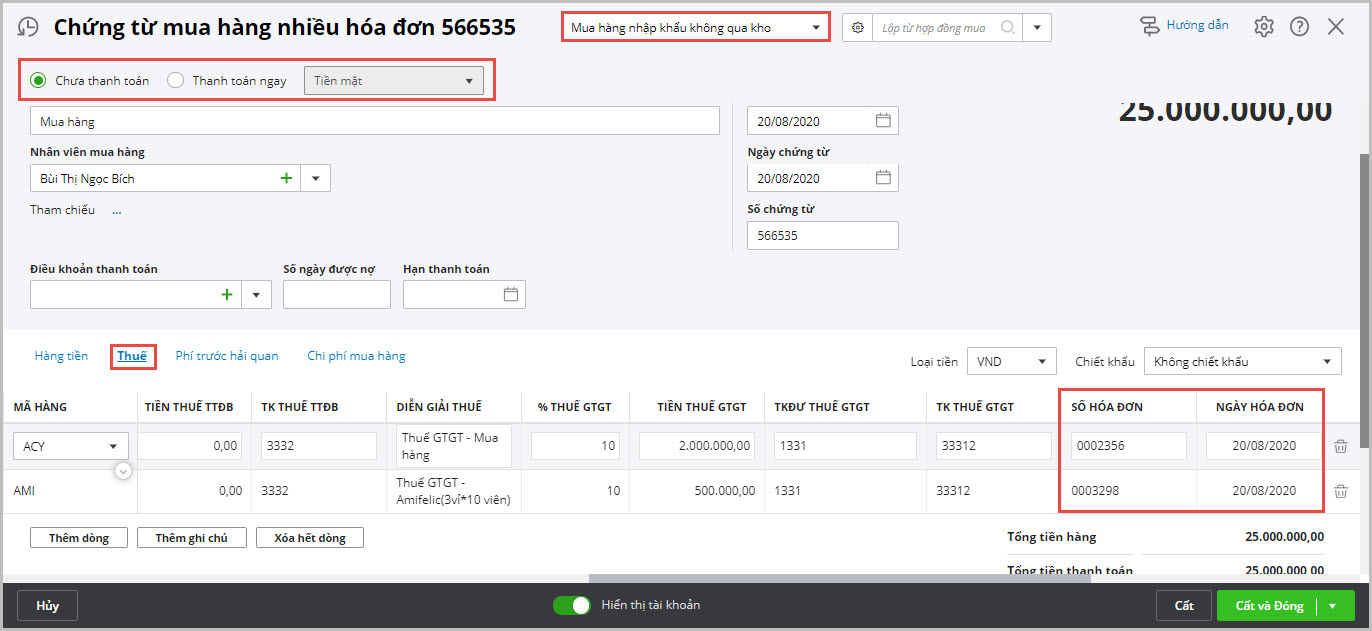
Task: Click the Thêm dòng button
Action: click(x=79, y=538)
